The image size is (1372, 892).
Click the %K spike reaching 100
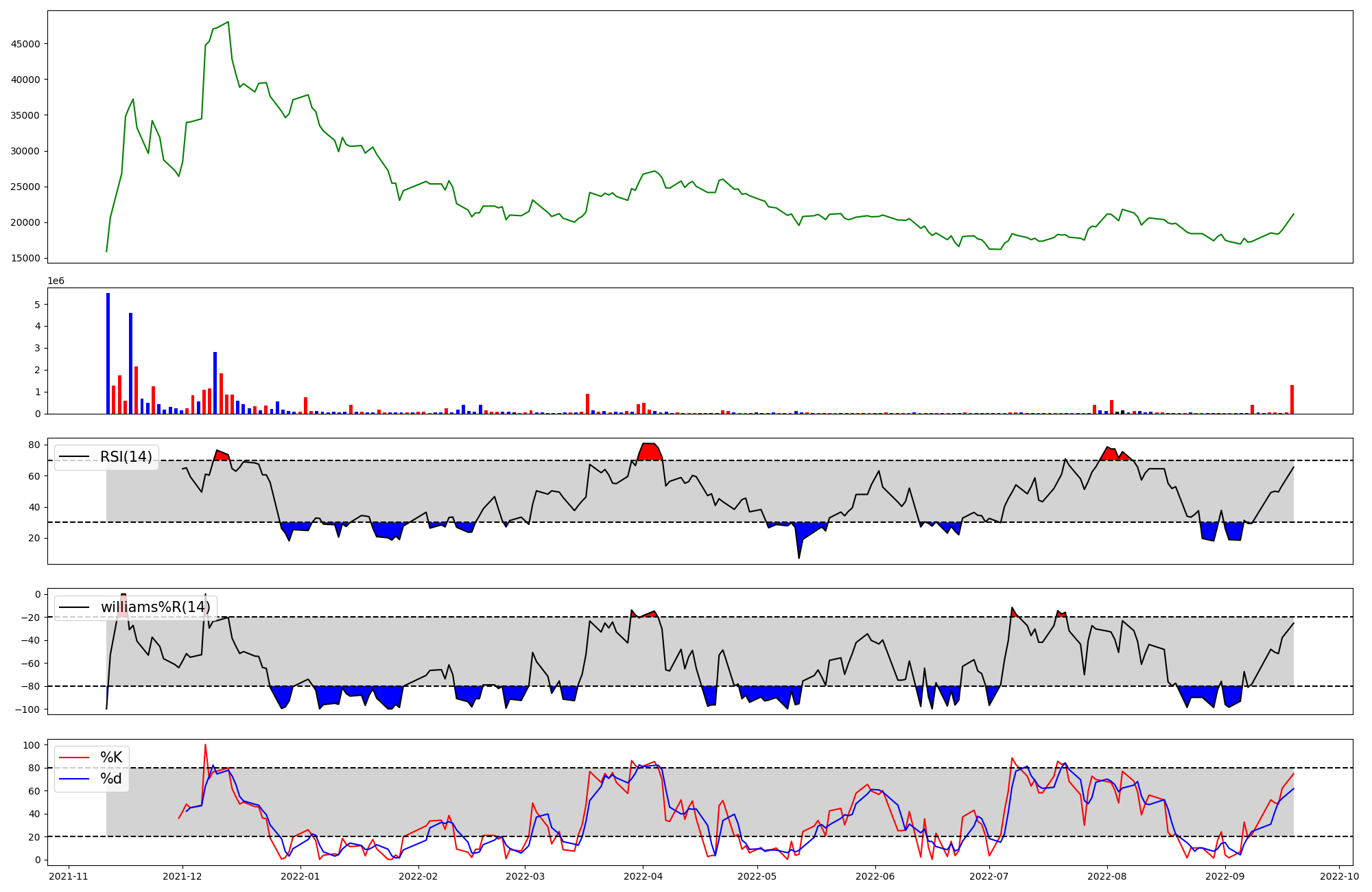click(x=205, y=746)
